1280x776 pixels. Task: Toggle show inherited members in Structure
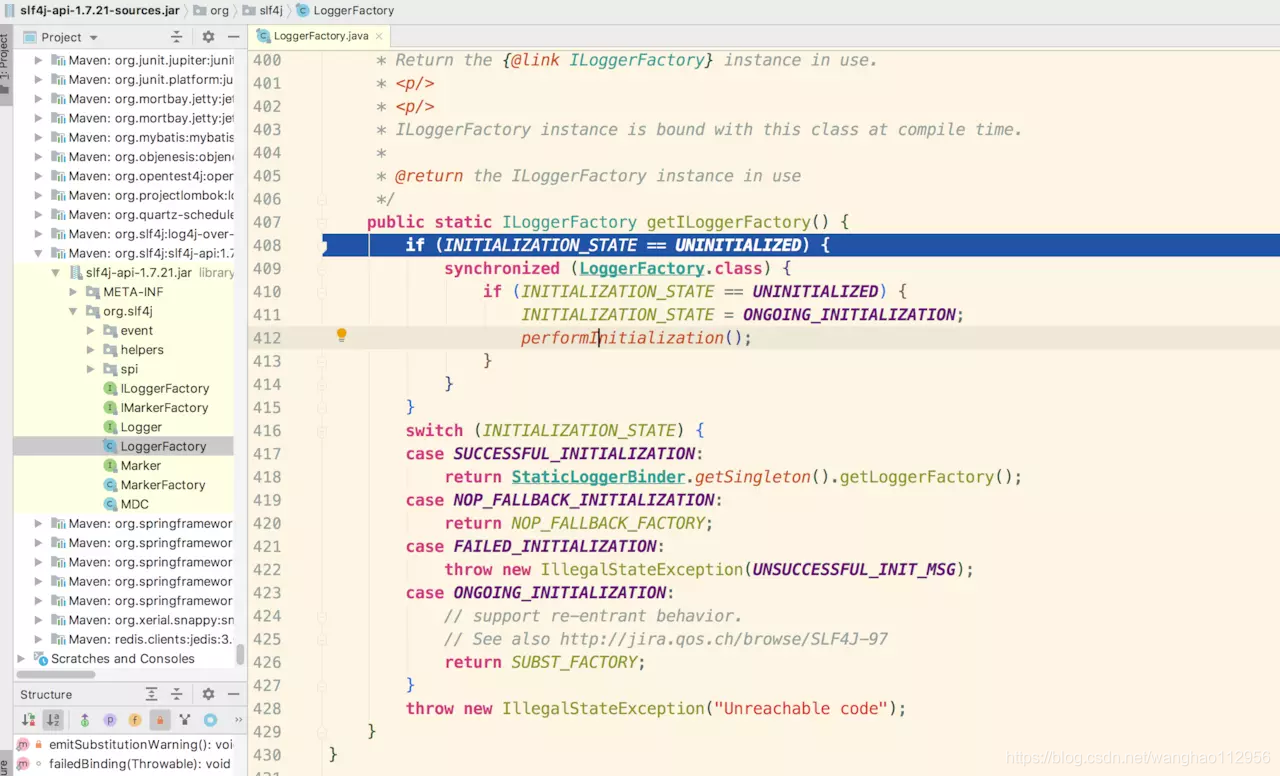[x=85, y=720]
